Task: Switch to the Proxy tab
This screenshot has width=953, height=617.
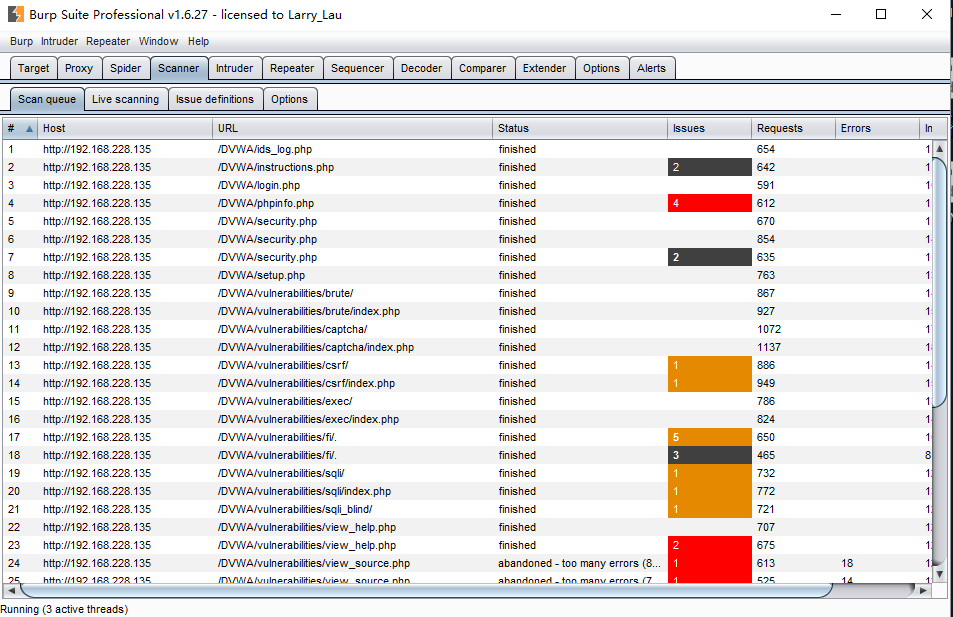Action: click(79, 68)
